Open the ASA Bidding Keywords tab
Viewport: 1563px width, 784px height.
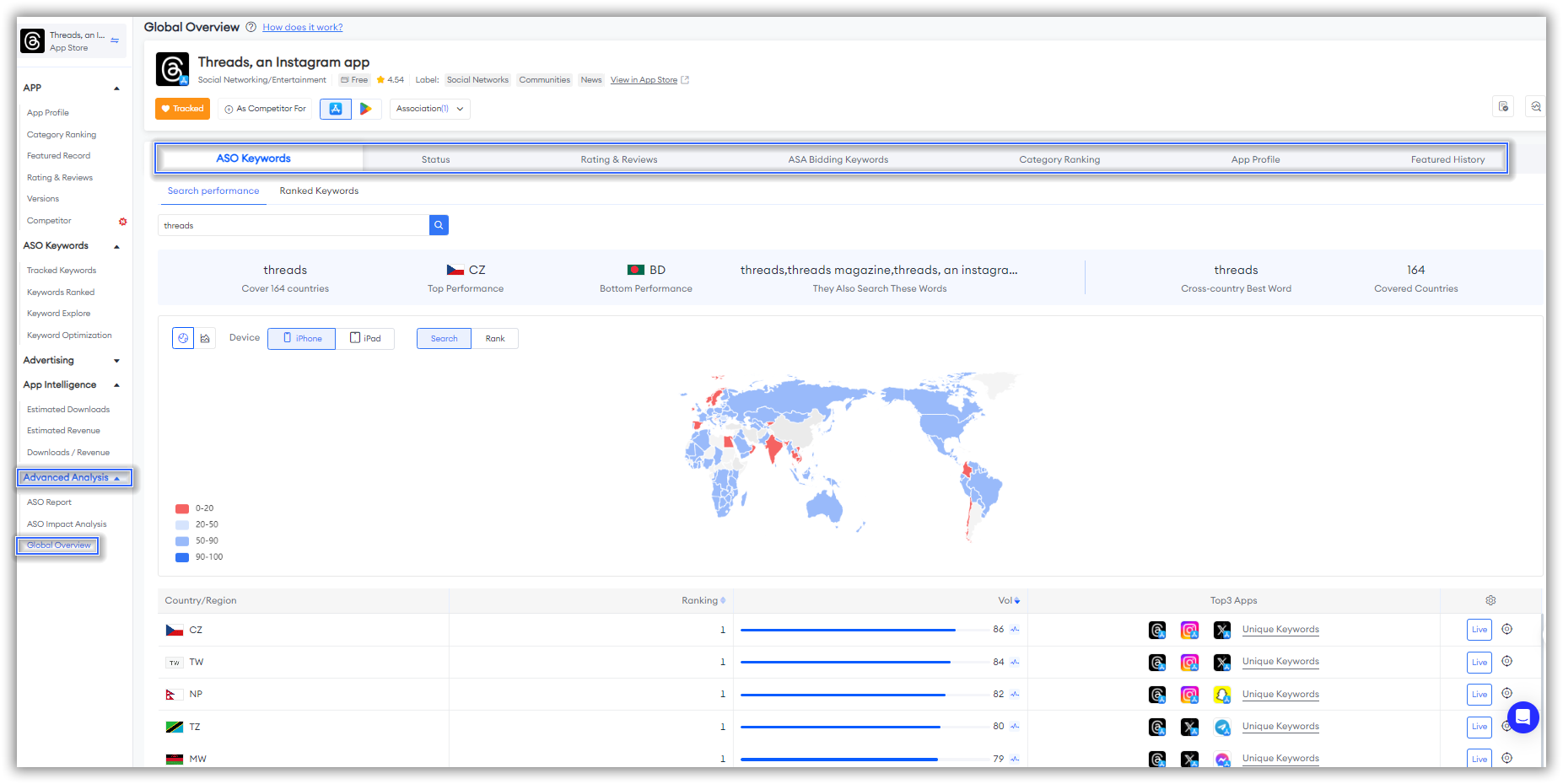(x=838, y=159)
